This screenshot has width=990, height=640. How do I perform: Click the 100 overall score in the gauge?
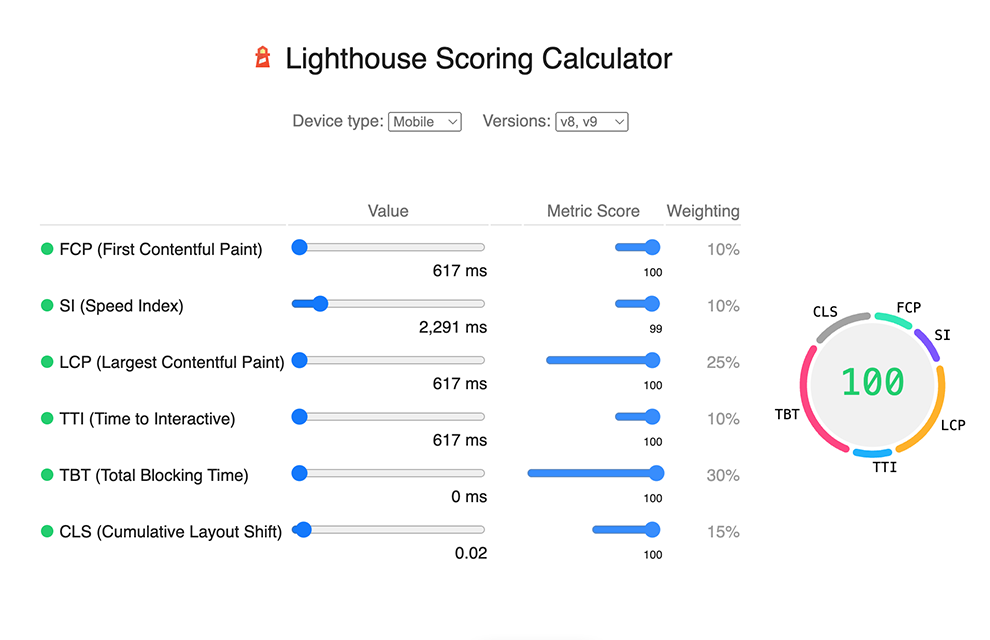click(x=873, y=382)
